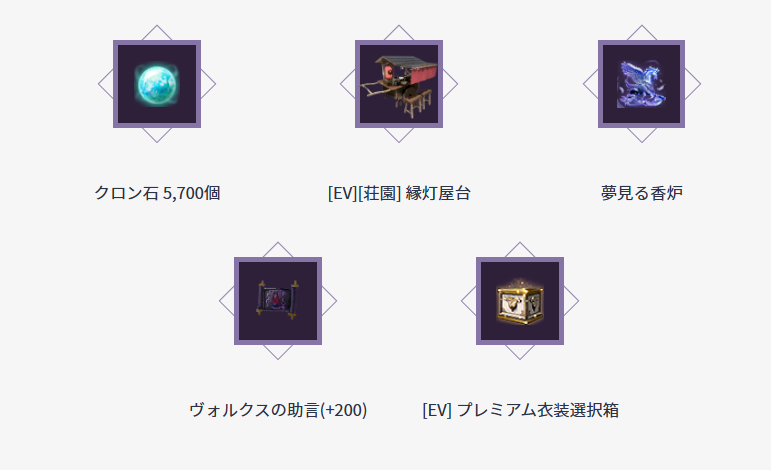Select the red lantern food stall icon
This screenshot has width=771, height=470.
[x=399, y=87]
